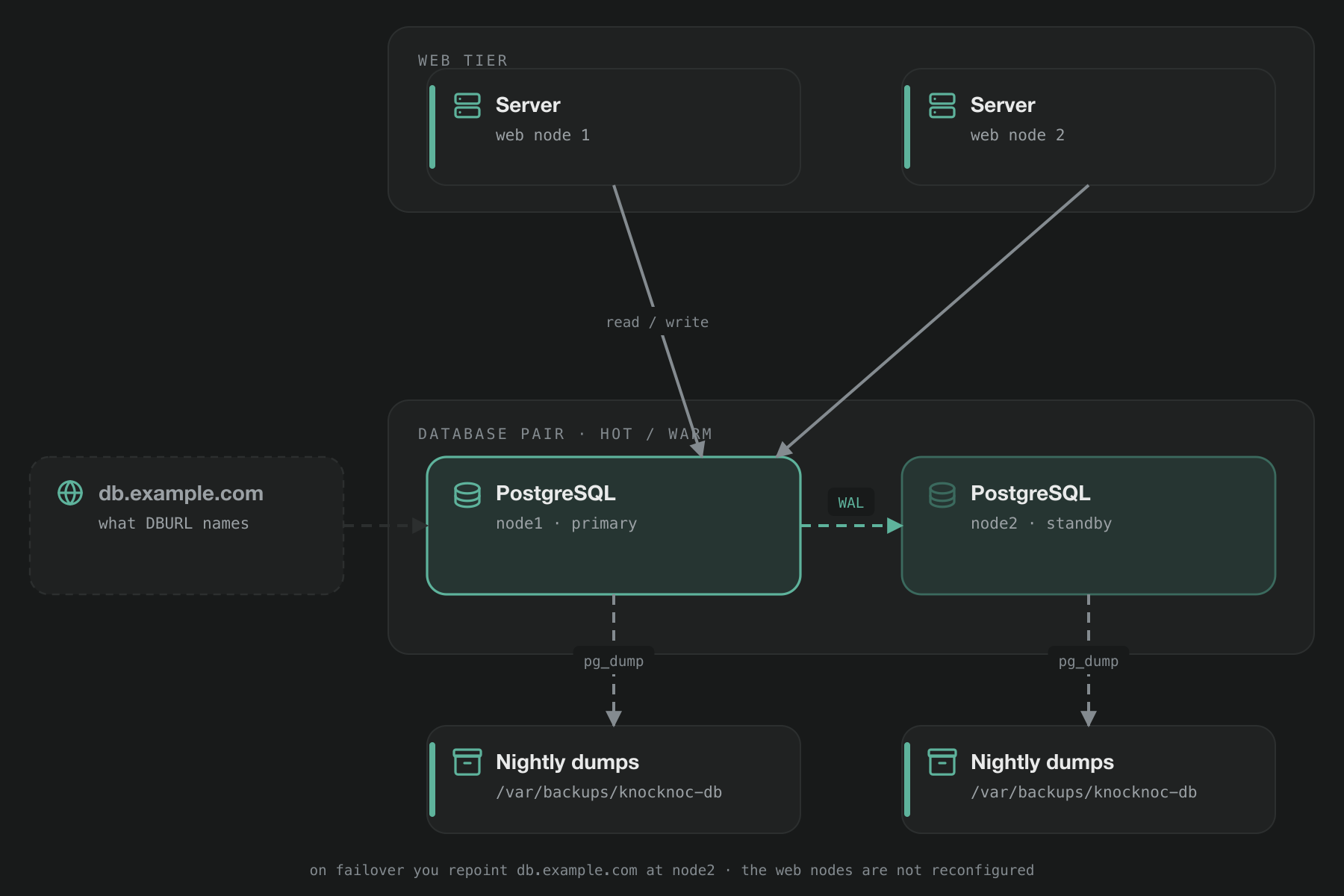Select the web node 2 Server card
The height and width of the screenshot is (896, 1344).
click(1089, 127)
